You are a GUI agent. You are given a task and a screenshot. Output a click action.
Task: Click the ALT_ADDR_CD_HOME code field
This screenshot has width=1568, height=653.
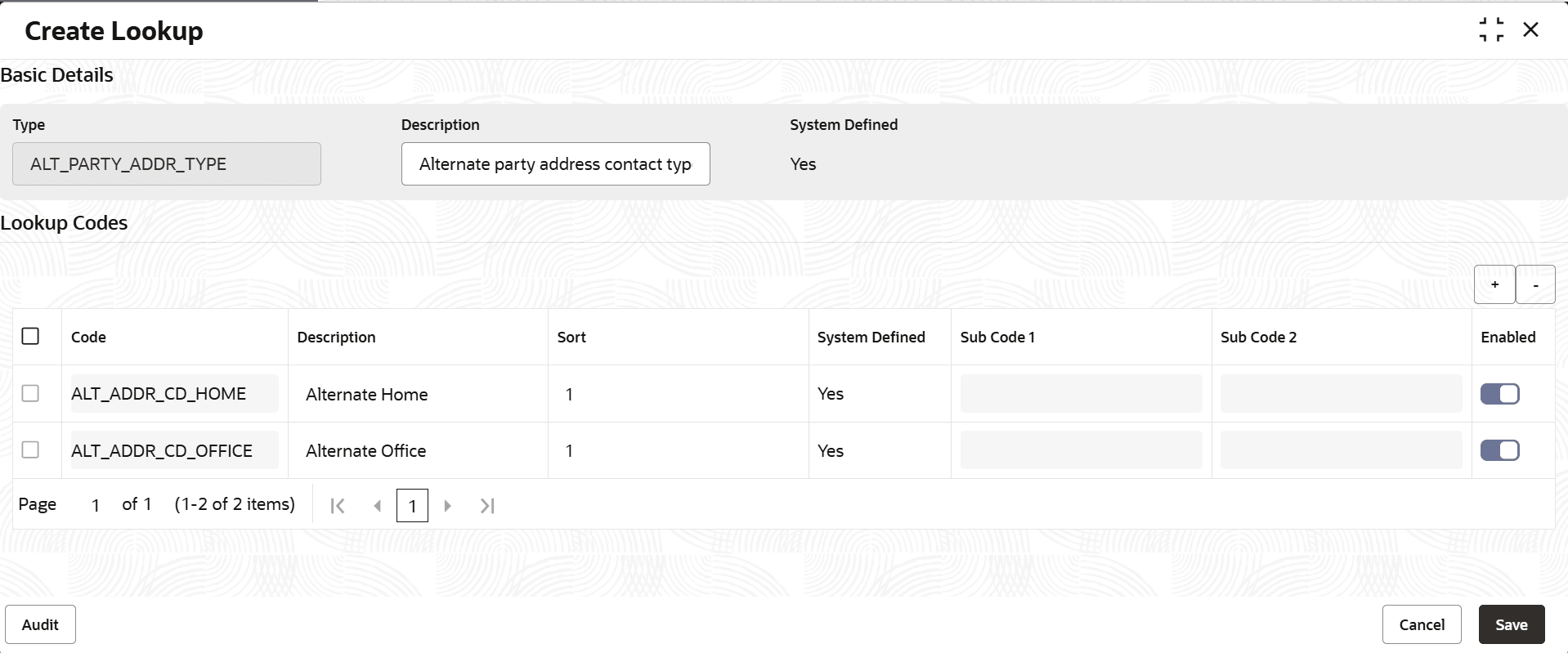pos(174,394)
